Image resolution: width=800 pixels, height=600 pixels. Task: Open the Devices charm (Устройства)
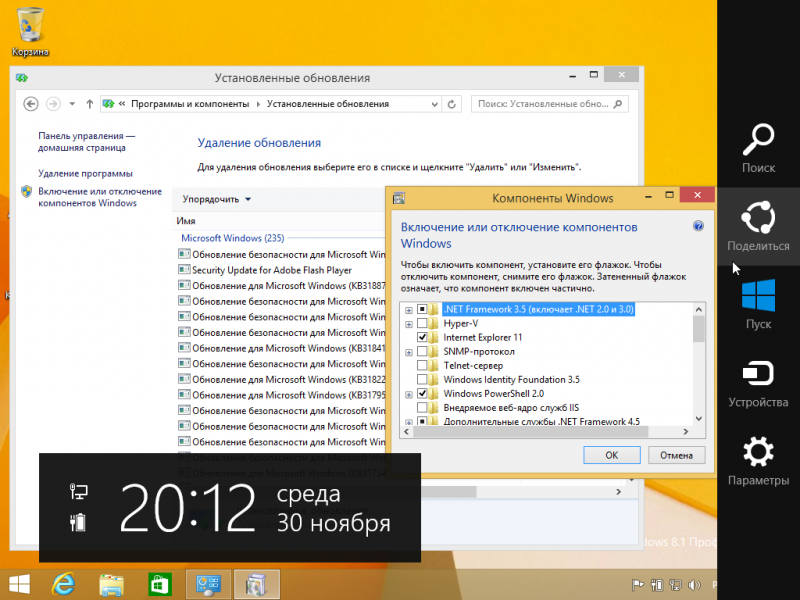(x=758, y=383)
